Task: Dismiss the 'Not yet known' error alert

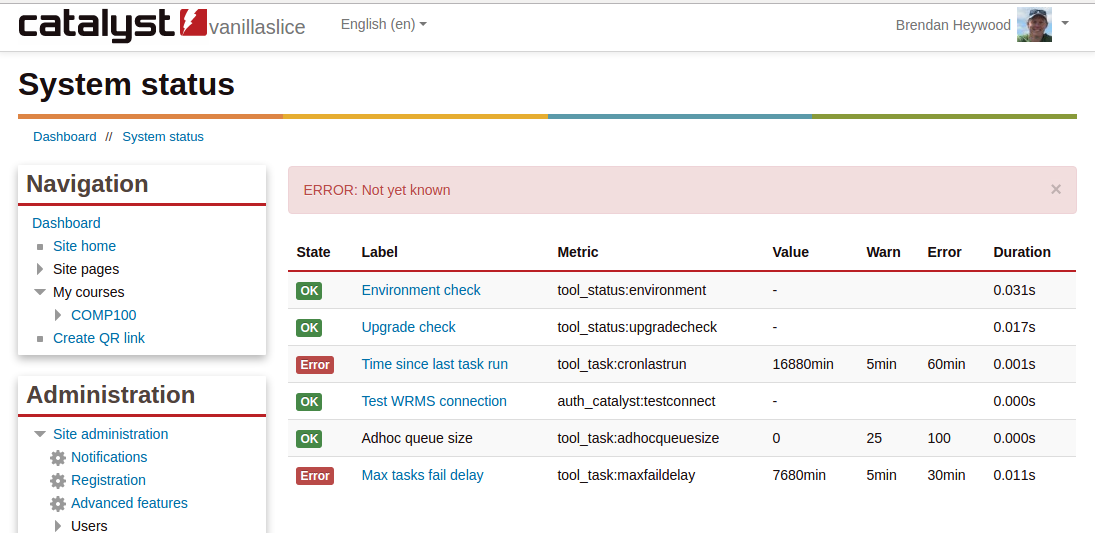Action: 1056,189
